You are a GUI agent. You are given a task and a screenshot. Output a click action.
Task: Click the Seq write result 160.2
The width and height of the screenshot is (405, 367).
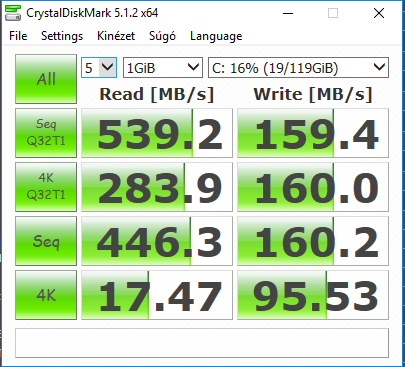click(x=313, y=241)
